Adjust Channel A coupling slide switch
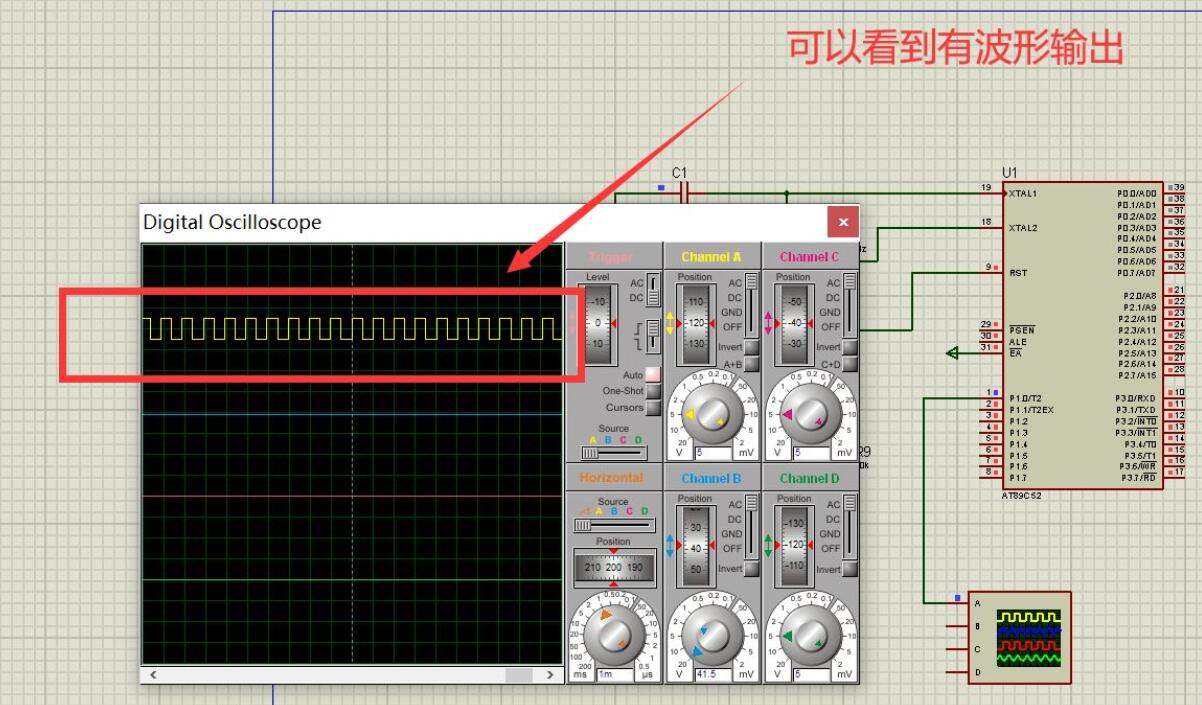Viewport: 1202px width, 705px height. (751, 305)
